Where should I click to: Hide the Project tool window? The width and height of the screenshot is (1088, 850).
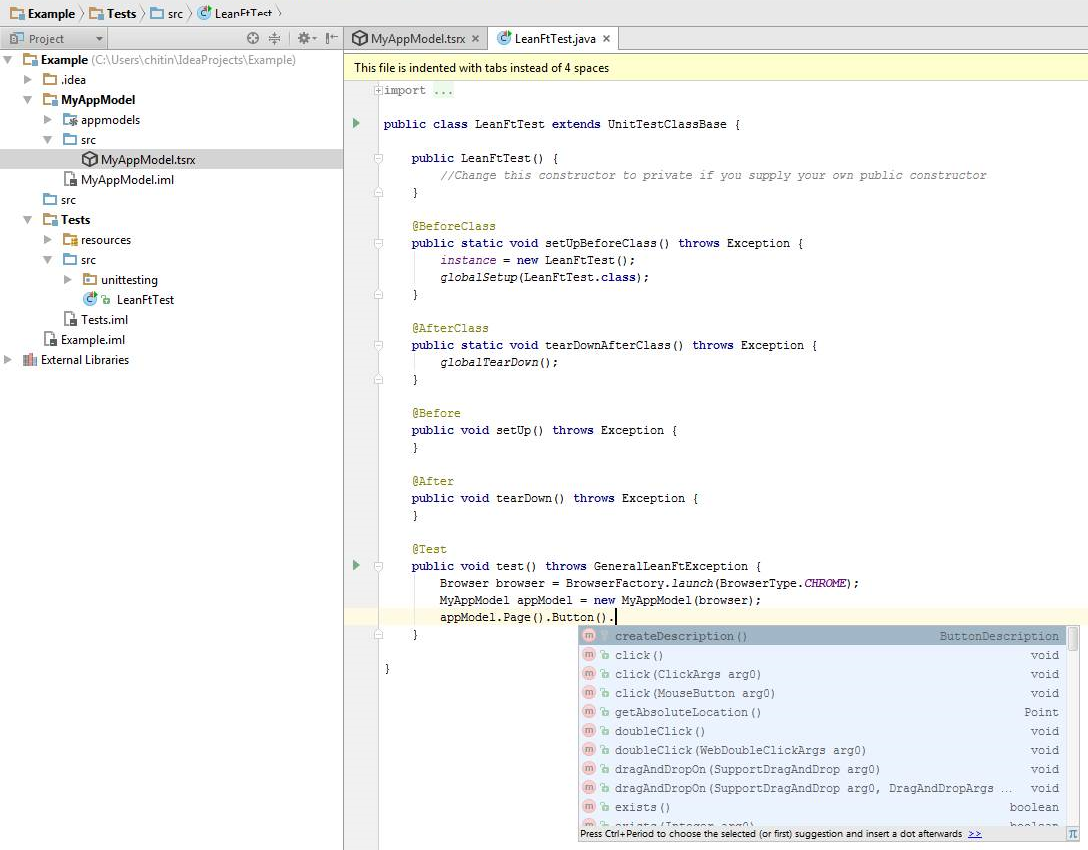(x=331, y=38)
